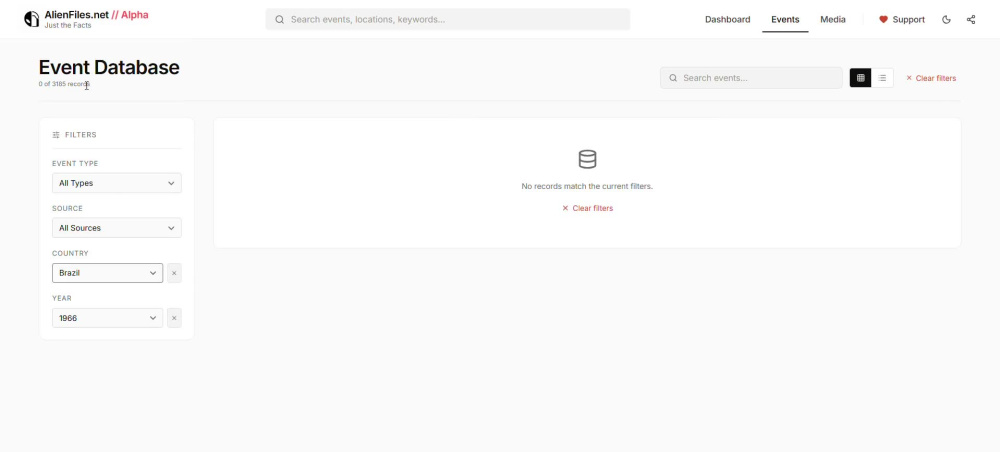Click Clear filters under no records message
The width and height of the screenshot is (1000, 452).
pyautogui.click(x=587, y=208)
